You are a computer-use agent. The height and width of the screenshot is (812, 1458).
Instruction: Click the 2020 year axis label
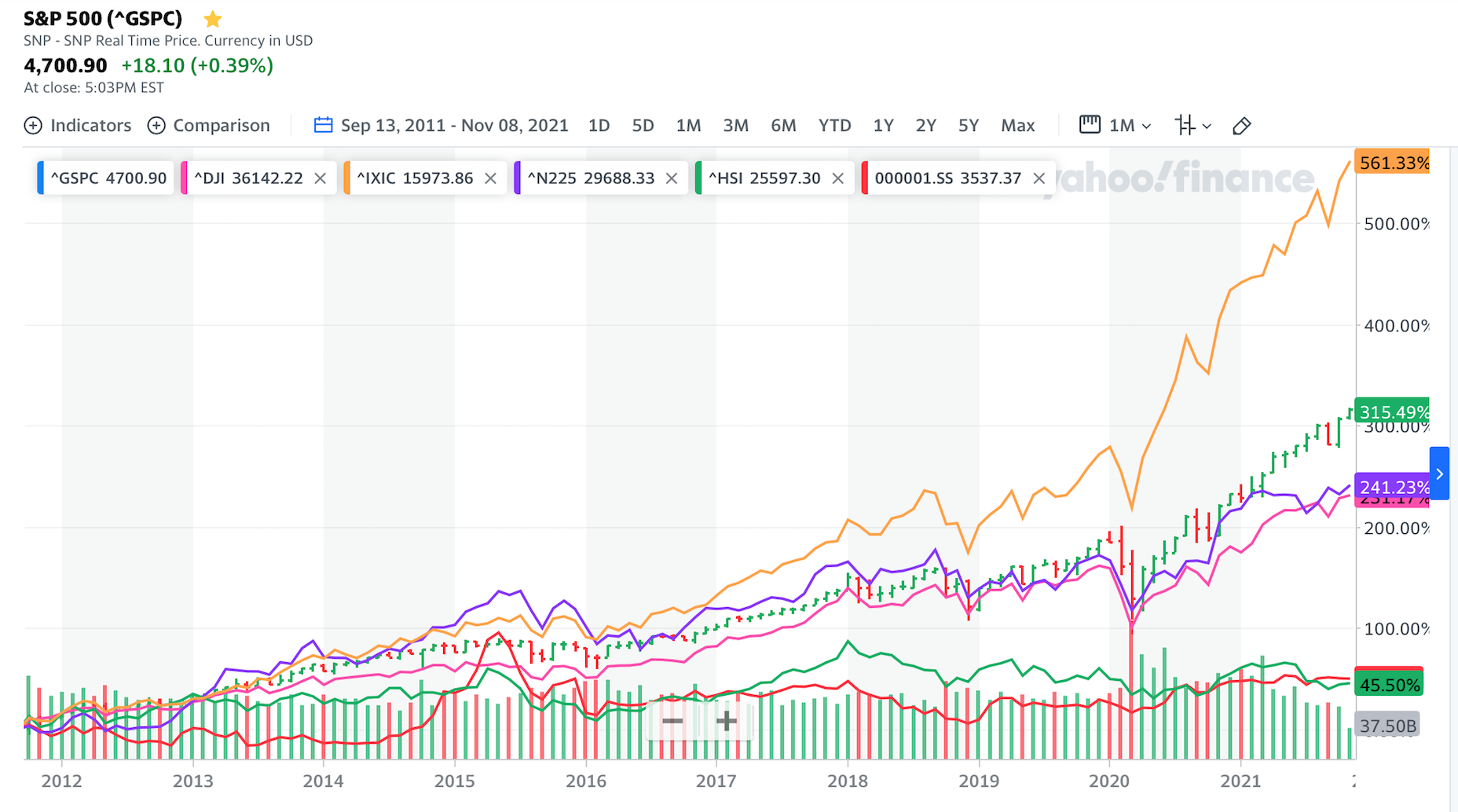click(1109, 781)
